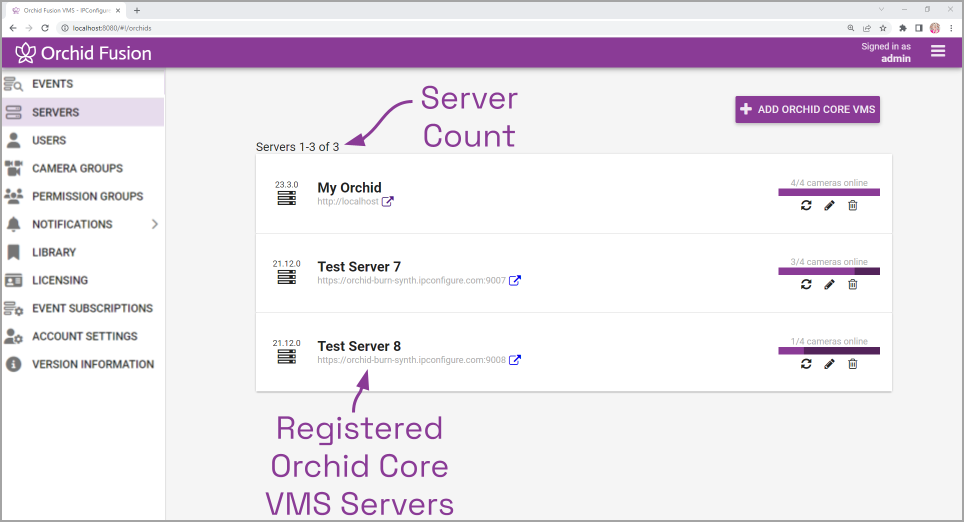The height and width of the screenshot is (522, 964).
Task: Click the Test Server 8 name
Action: point(359,346)
